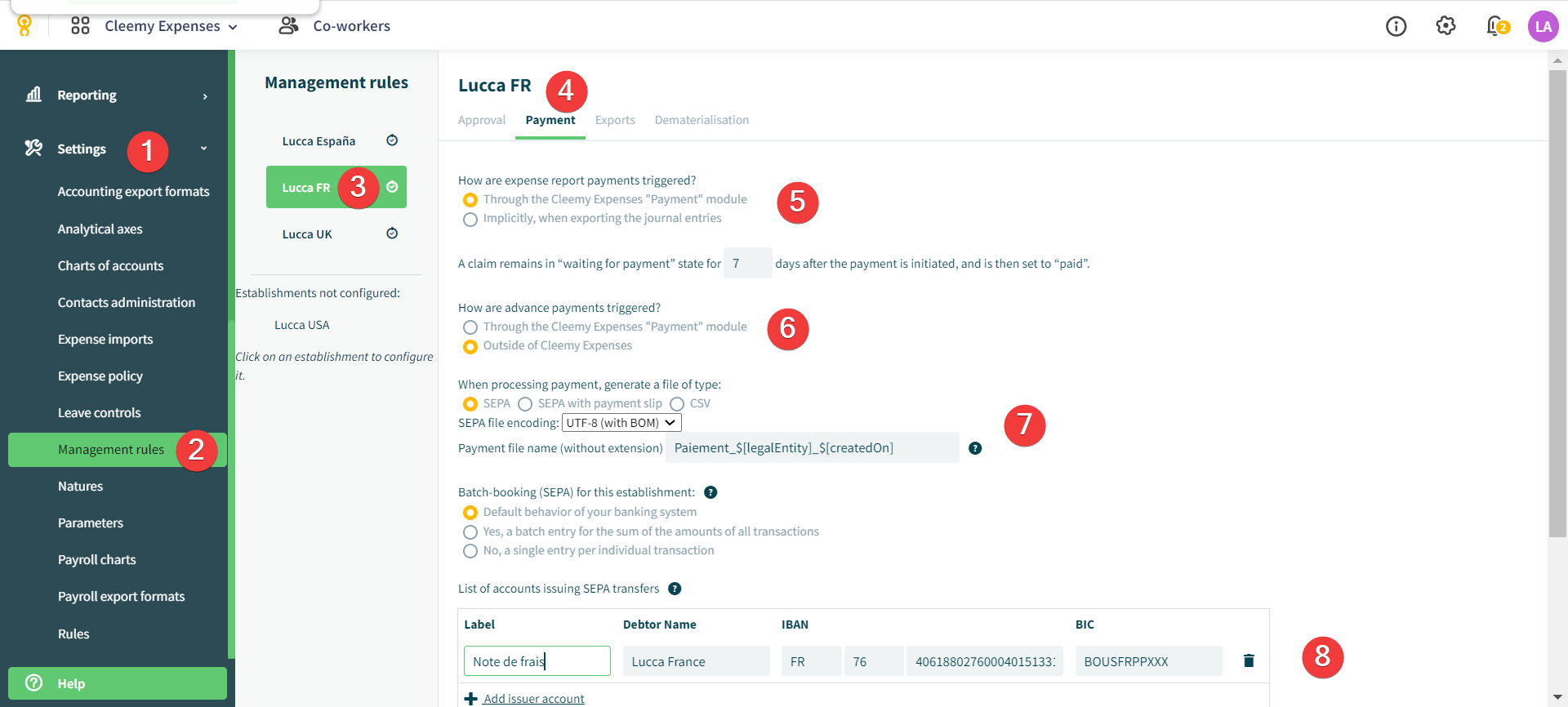The height and width of the screenshot is (707, 1568).
Task: Click the plus icon for Add issuer account
Action: 470,699
